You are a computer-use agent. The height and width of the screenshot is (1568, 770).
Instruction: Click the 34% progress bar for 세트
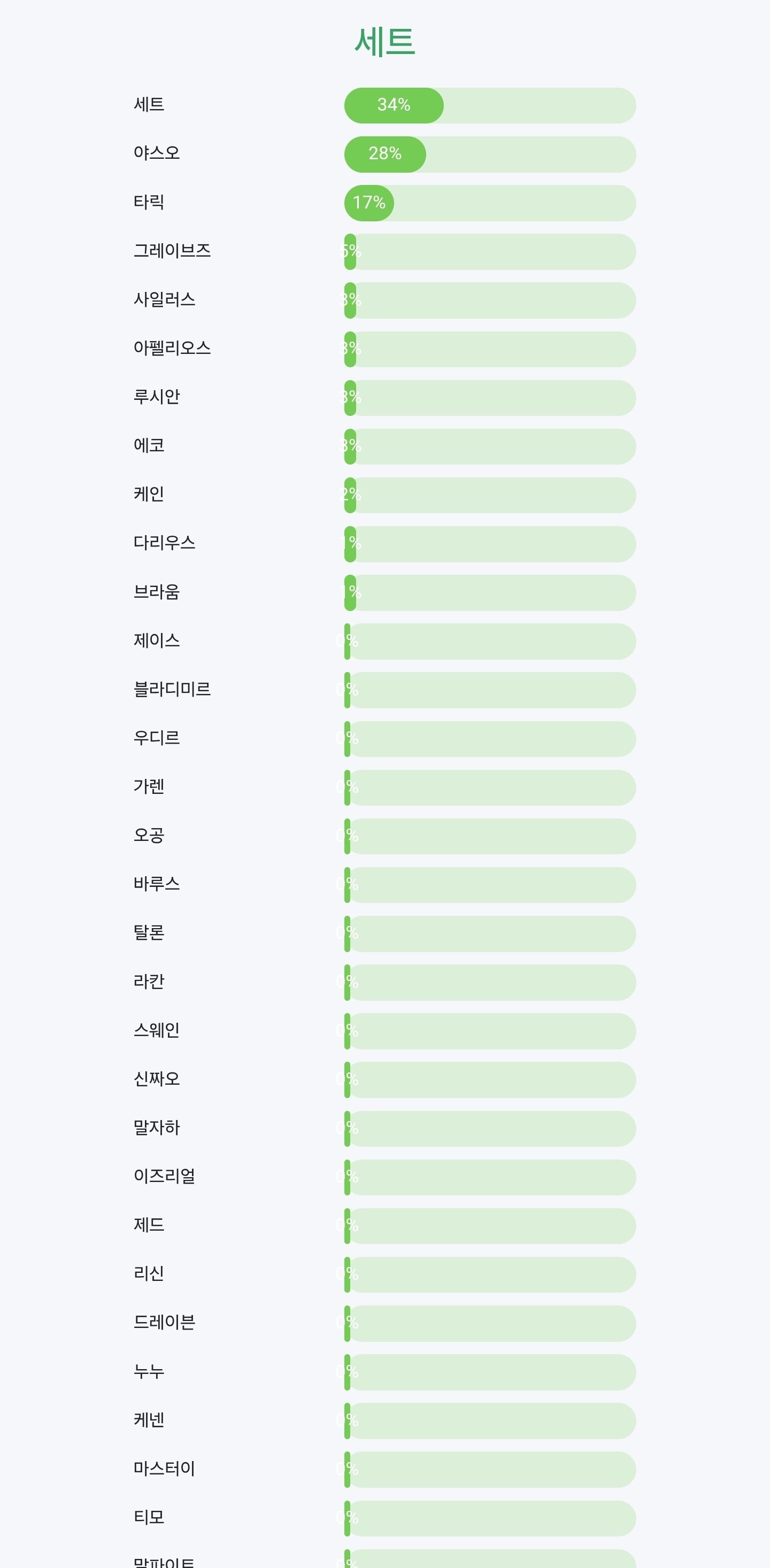click(490, 105)
